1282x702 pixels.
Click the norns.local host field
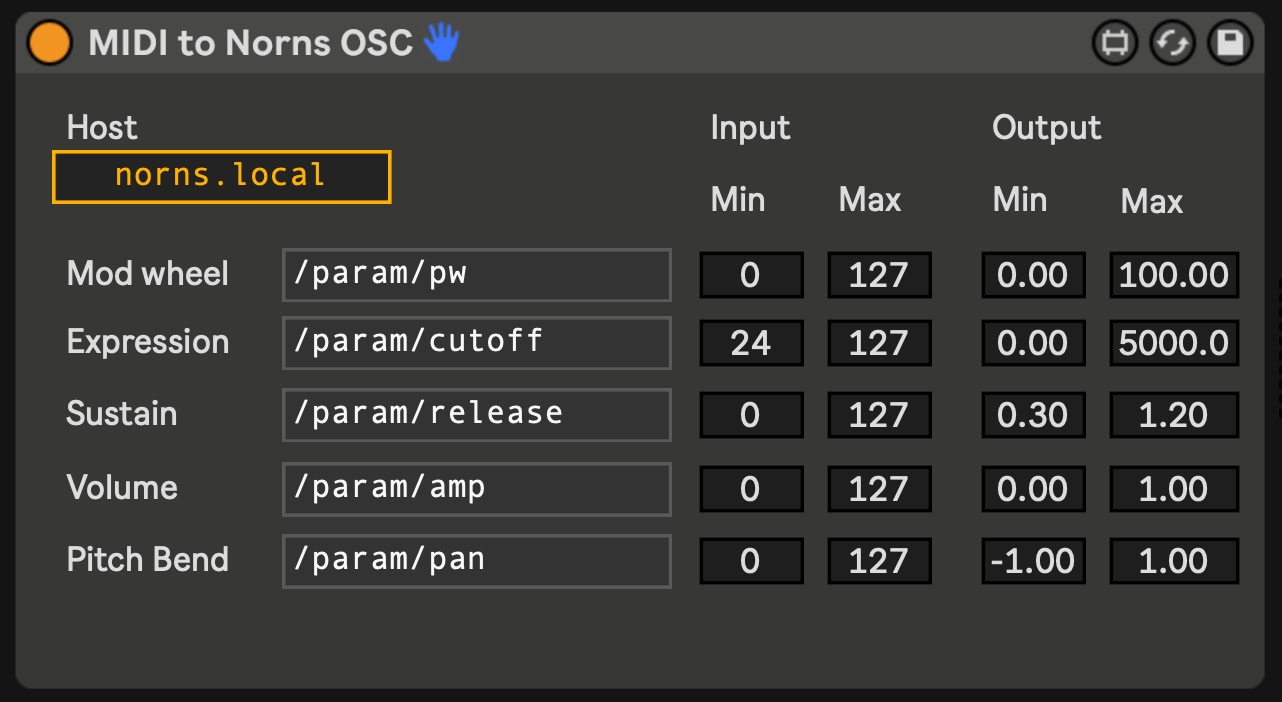221,176
